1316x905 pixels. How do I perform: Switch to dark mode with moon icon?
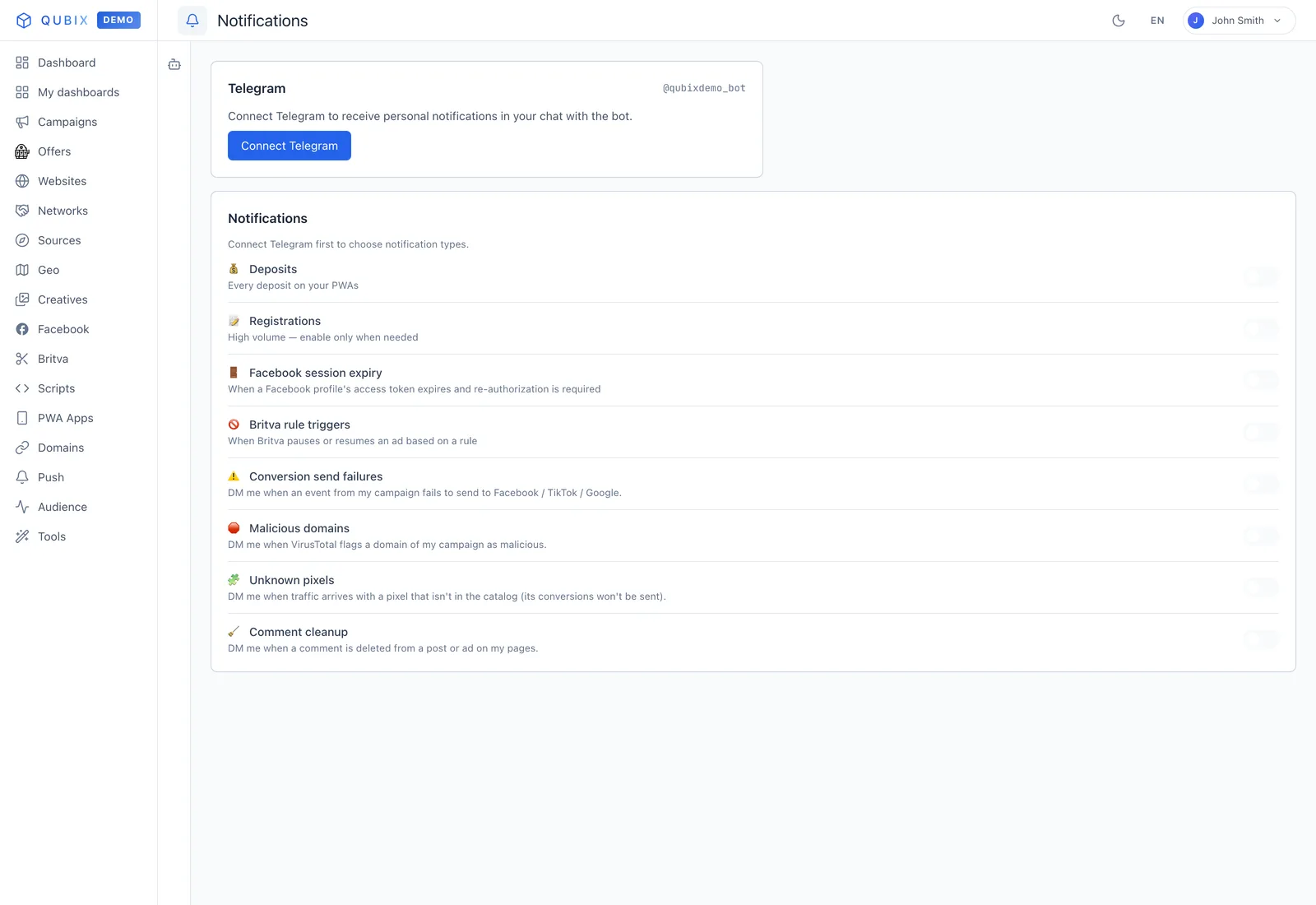pos(1119,21)
